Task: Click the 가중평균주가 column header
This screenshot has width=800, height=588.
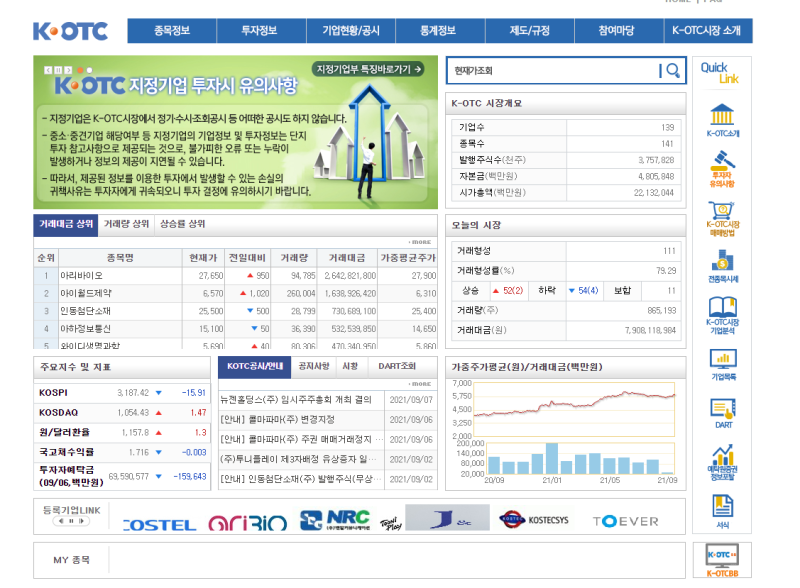Action: (x=408, y=258)
